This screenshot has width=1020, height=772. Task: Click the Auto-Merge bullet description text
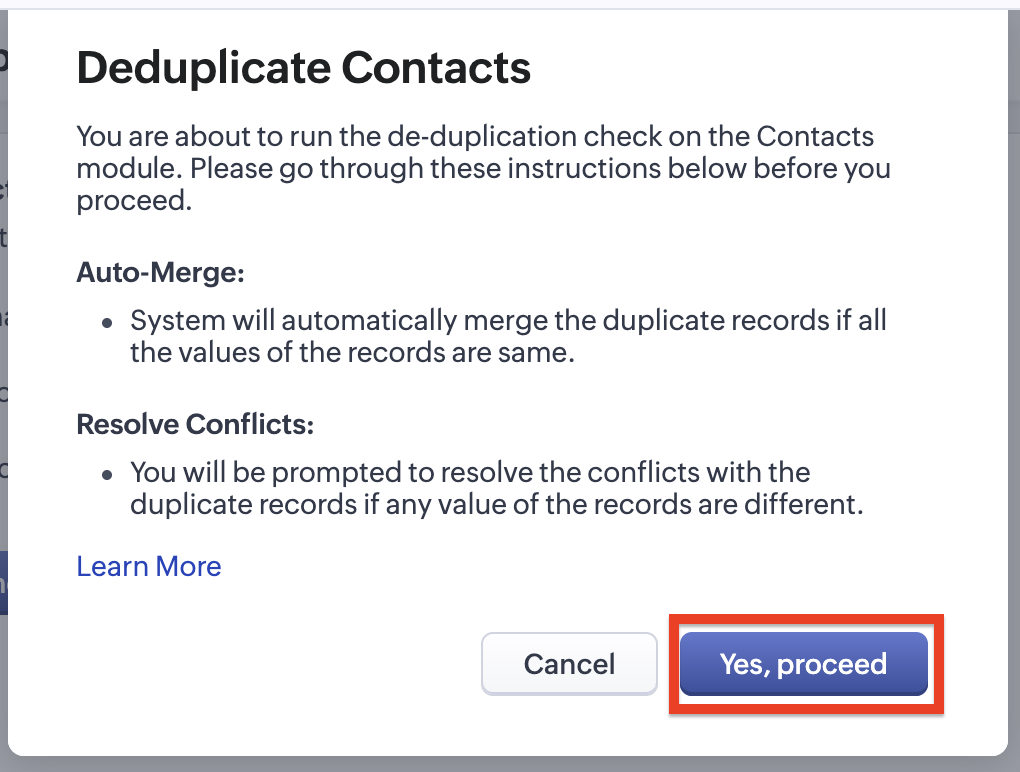click(x=508, y=337)
